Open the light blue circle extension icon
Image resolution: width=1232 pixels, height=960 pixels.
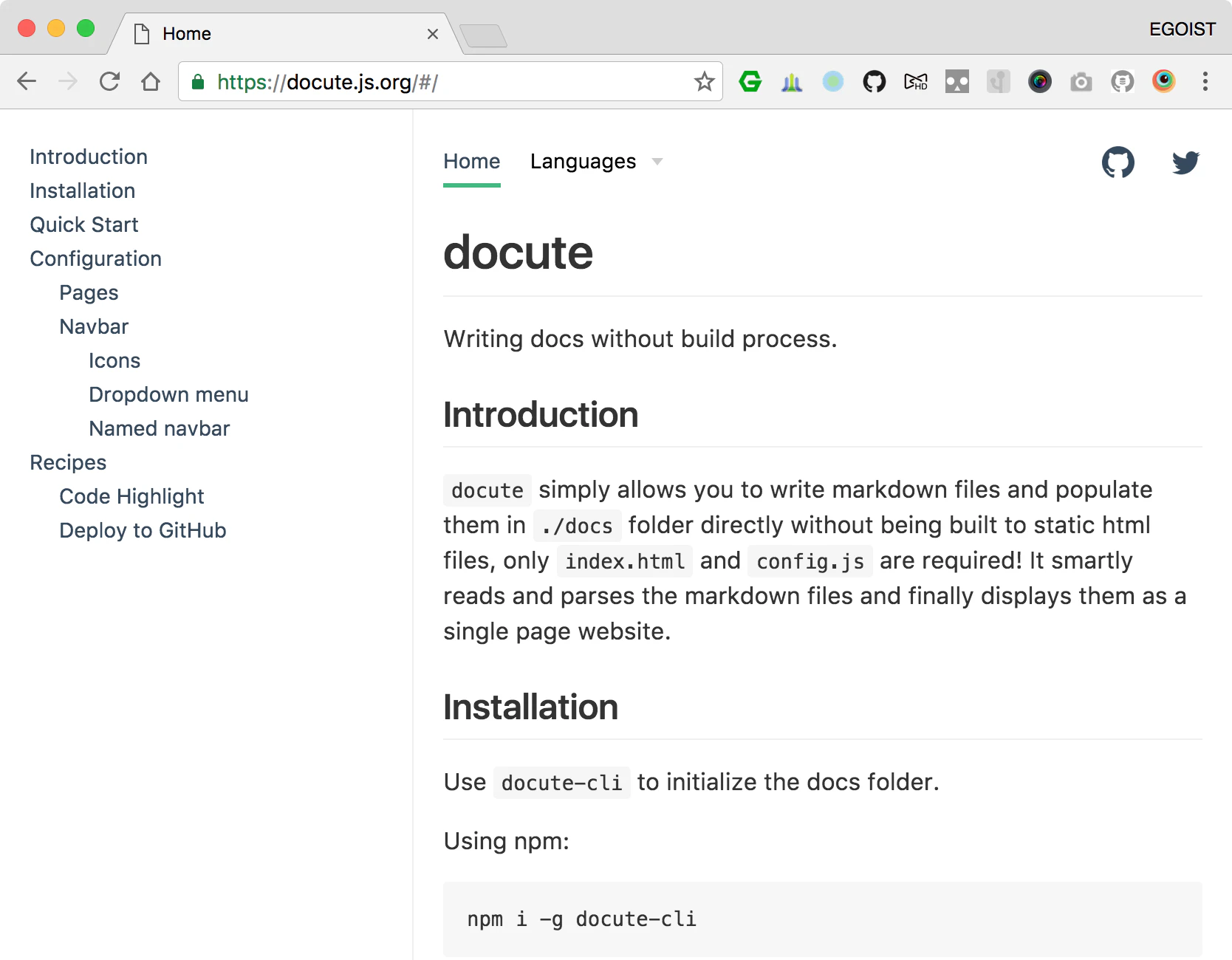pyautogui.click(x=833, y=81)
